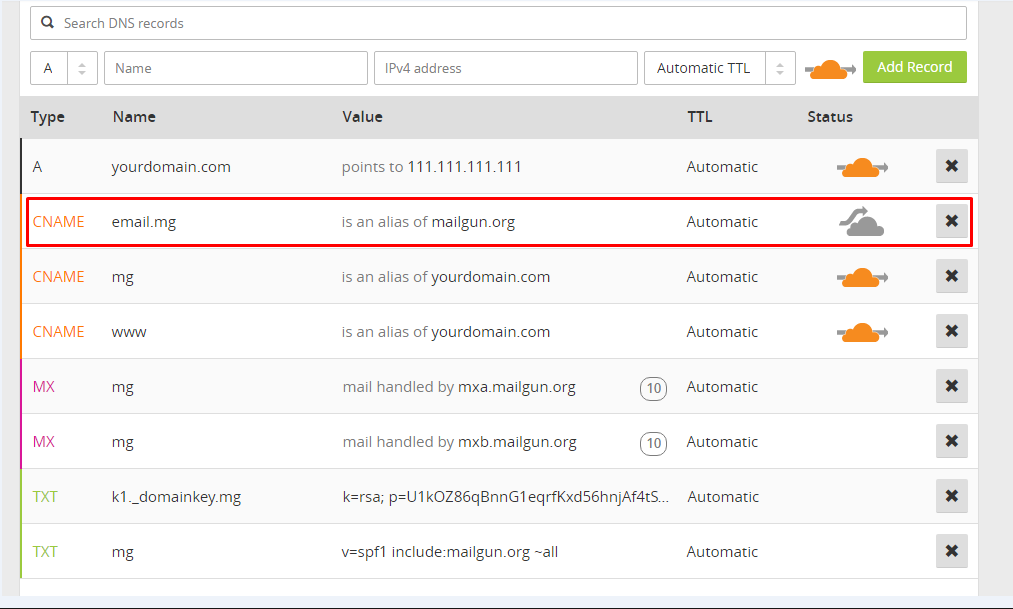
Task: Toggle proxy cloud beside Add Record button
Action: (830, 69)
